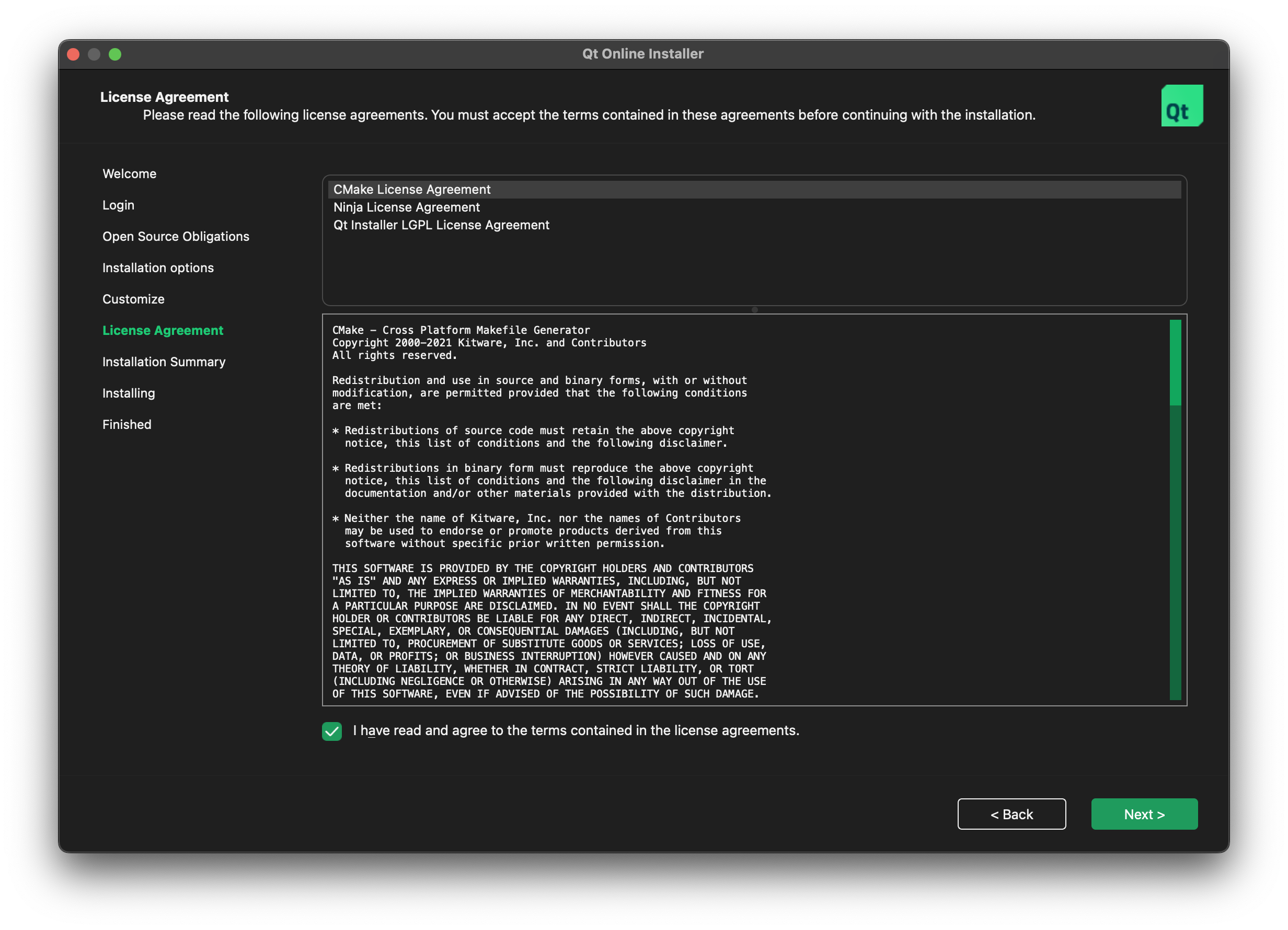Click the 'Copyright 2000-2021 Kitware' line
The width and height of the screenshot is (1288, 930).
click(489, 342)
